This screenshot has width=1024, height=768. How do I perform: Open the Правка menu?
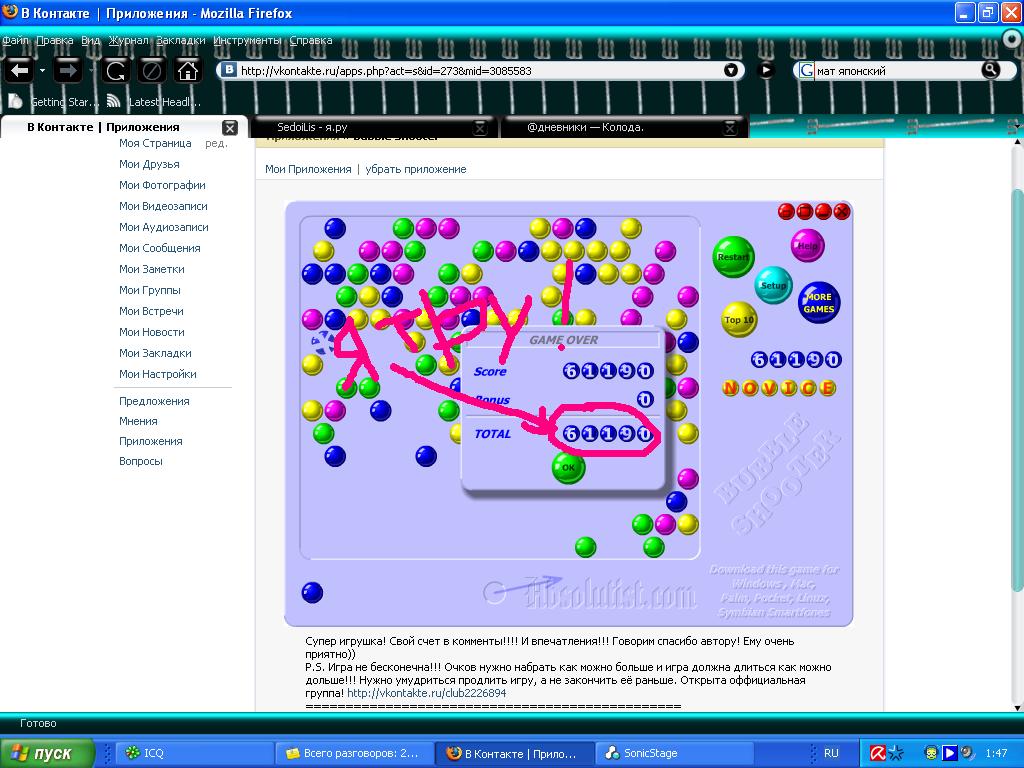click(54, 40)
